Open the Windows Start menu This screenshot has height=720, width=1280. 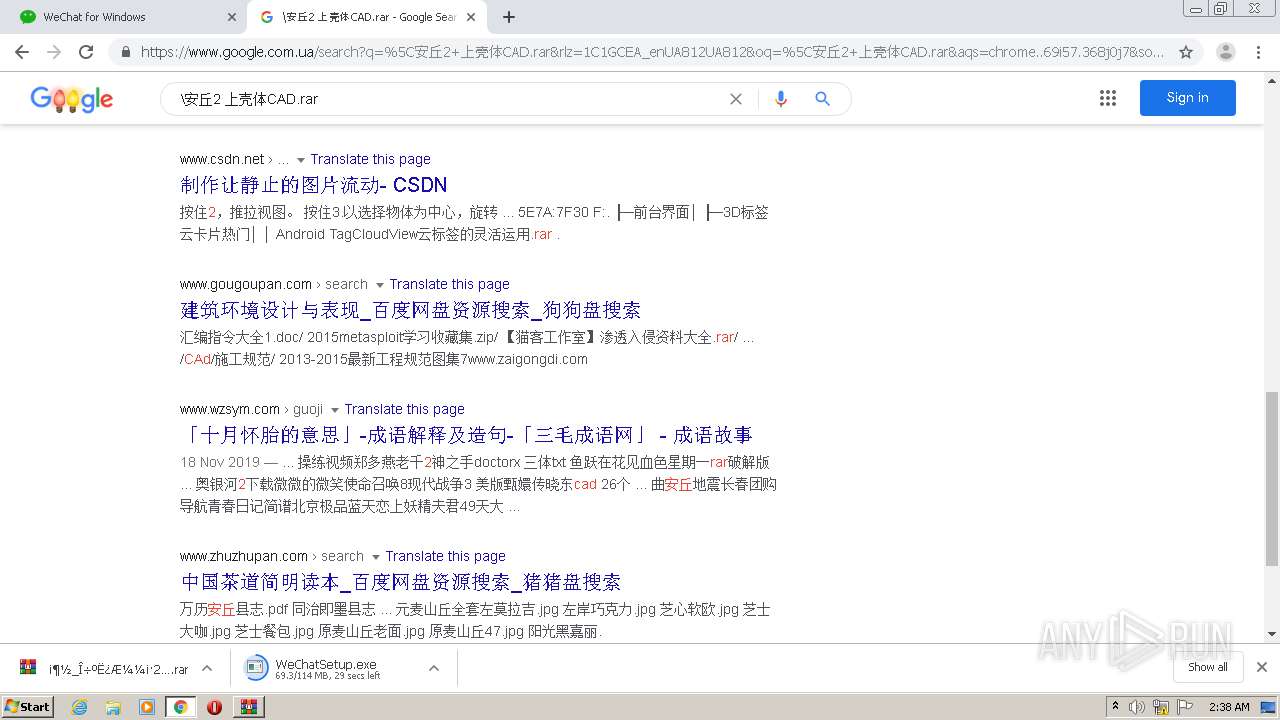28,706
